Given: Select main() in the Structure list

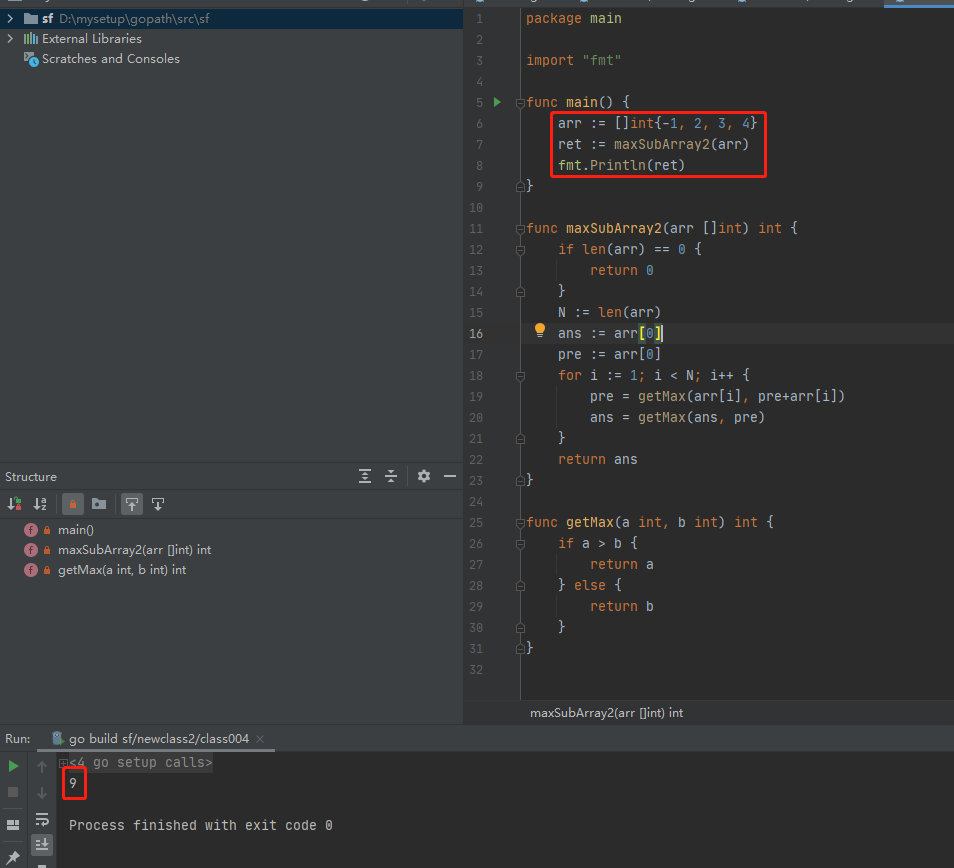Looking at the screenshot, I should click(x=75, y=530).
